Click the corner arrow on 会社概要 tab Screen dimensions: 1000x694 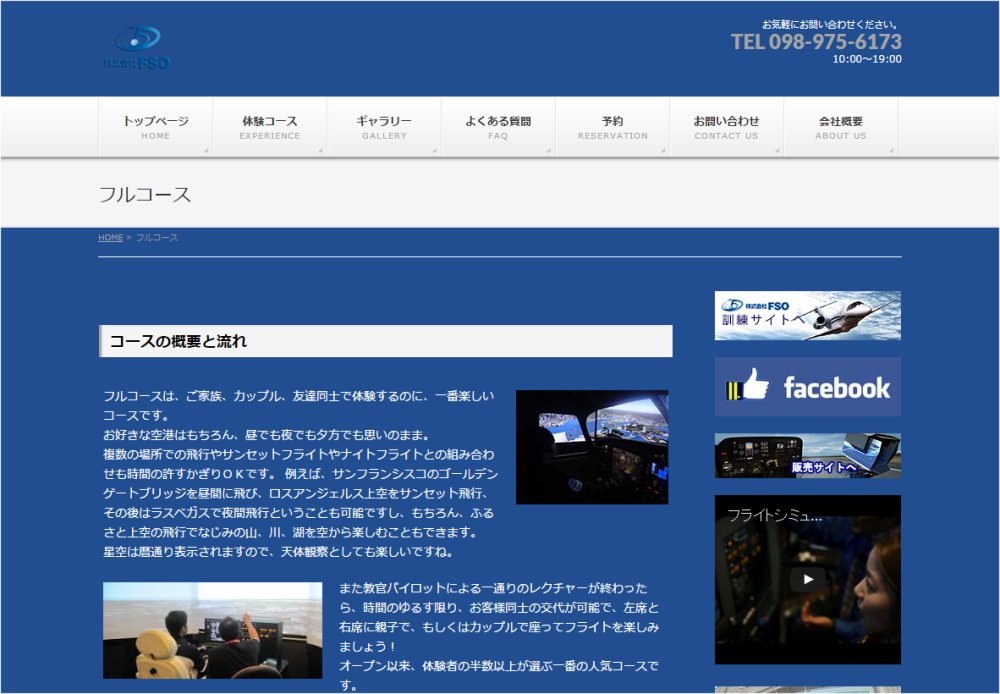coord(890,151)
